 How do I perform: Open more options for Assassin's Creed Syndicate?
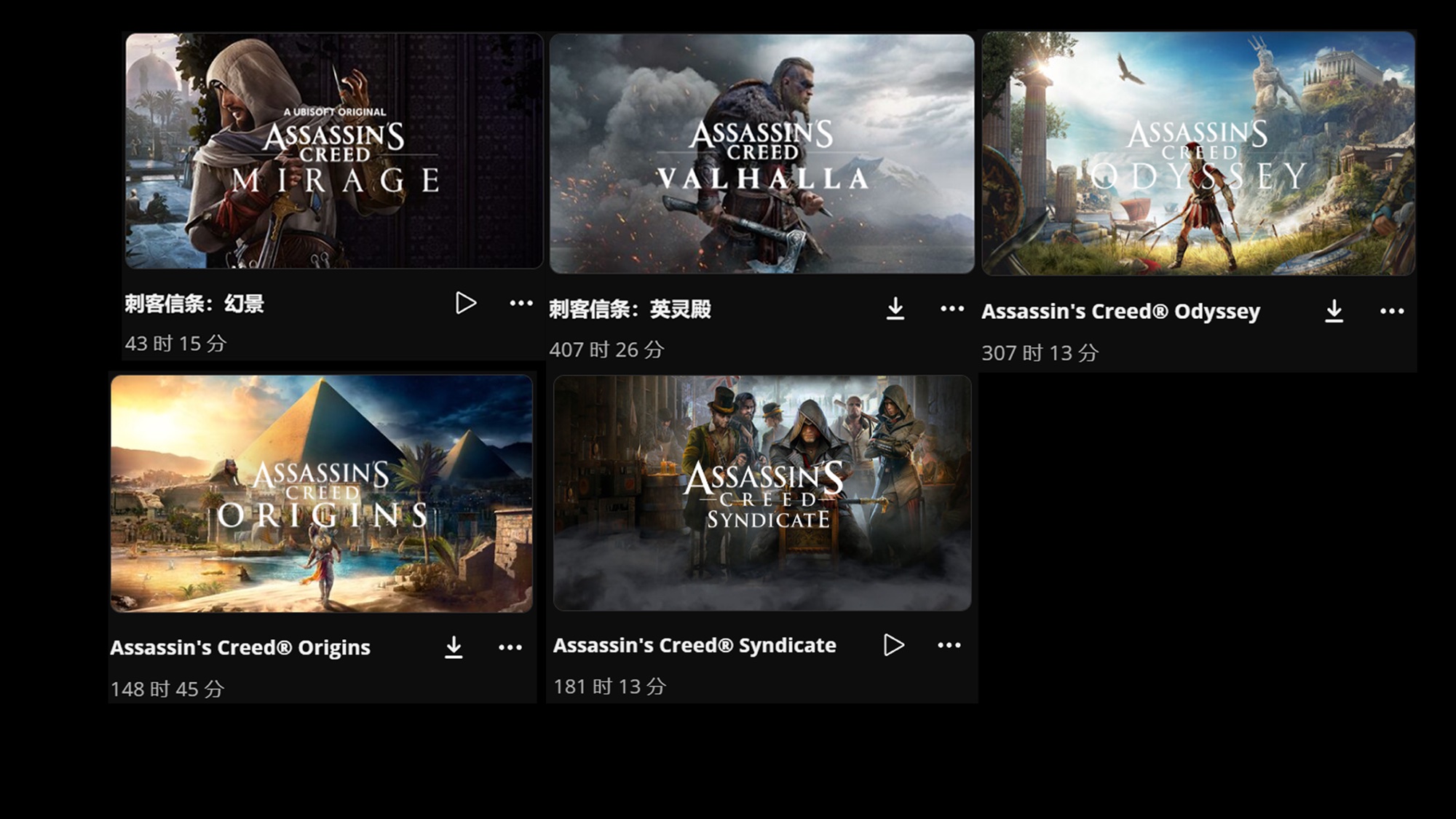949,645
